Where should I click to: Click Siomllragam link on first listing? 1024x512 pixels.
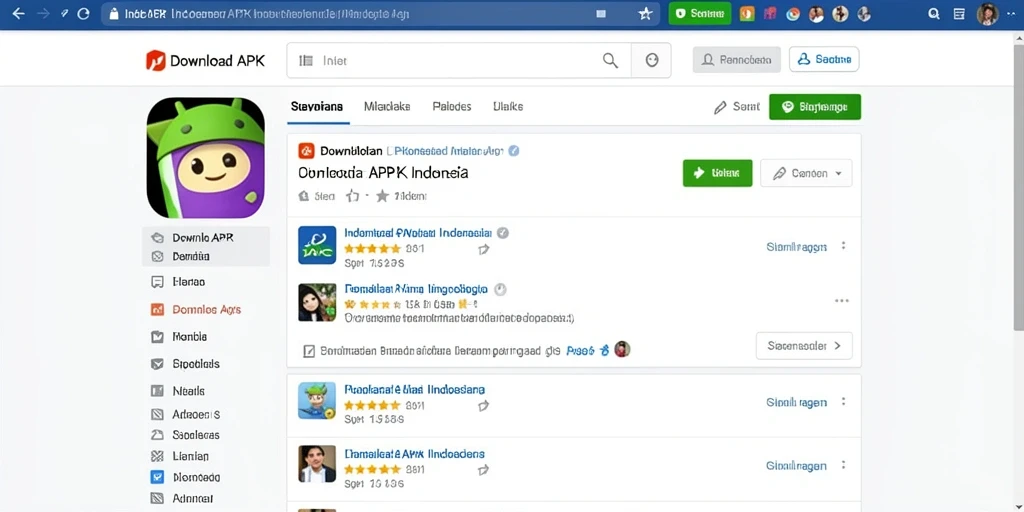pyautogui.click(x=796, y=247)
